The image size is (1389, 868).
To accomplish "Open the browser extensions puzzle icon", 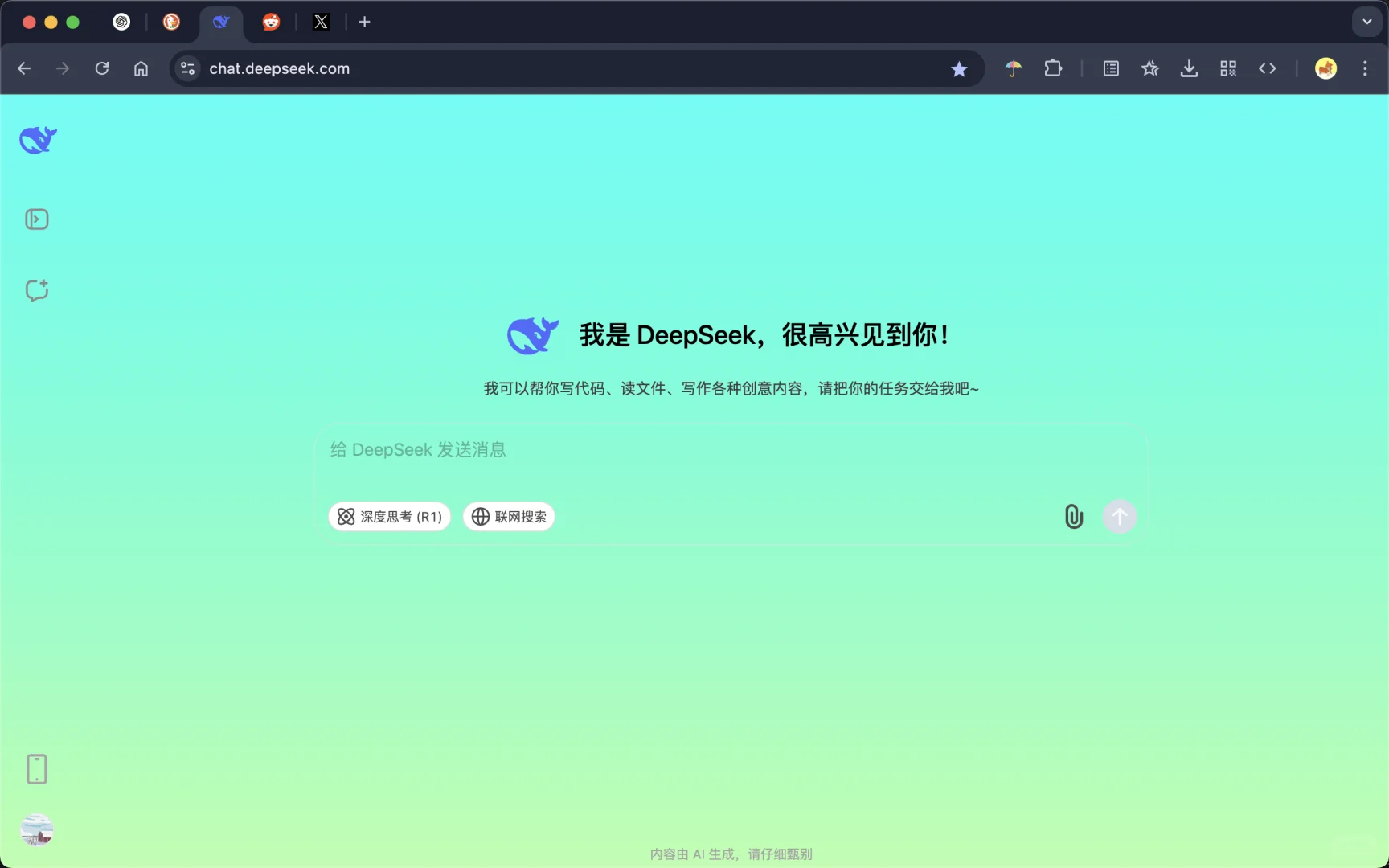I will click(x=1053, y=68).
